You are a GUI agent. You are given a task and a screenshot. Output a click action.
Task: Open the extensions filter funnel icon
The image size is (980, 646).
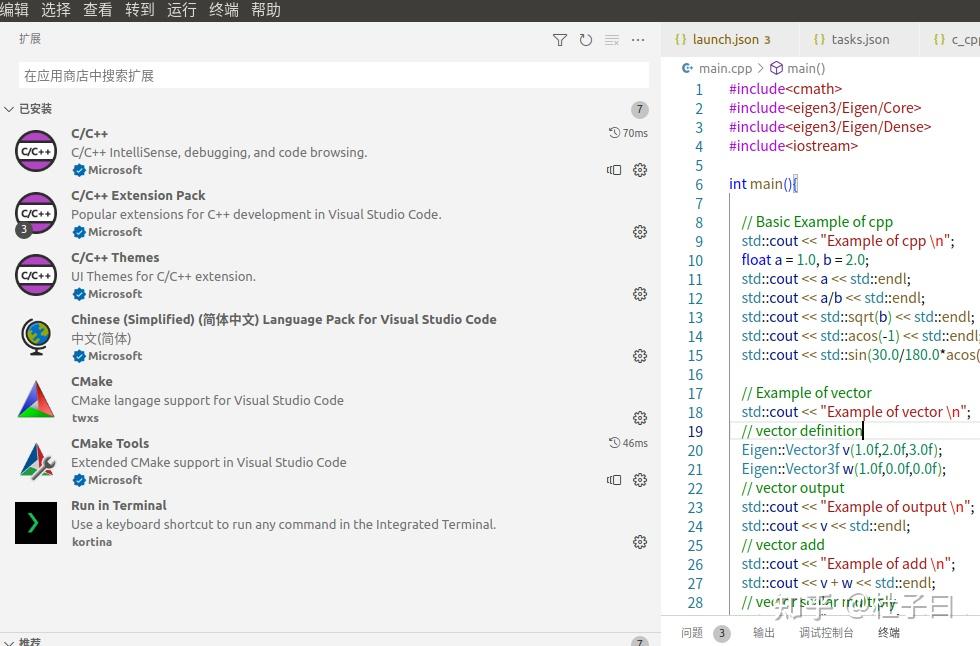(560, 40)
